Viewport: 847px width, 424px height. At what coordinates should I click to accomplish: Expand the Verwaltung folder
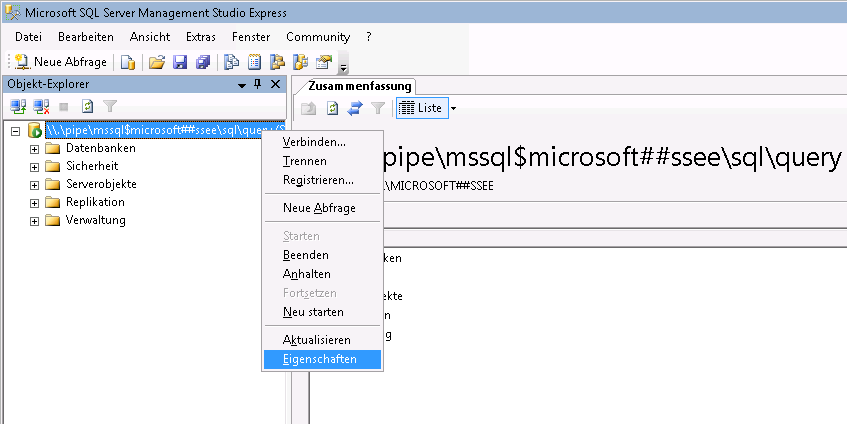point(35,221)
